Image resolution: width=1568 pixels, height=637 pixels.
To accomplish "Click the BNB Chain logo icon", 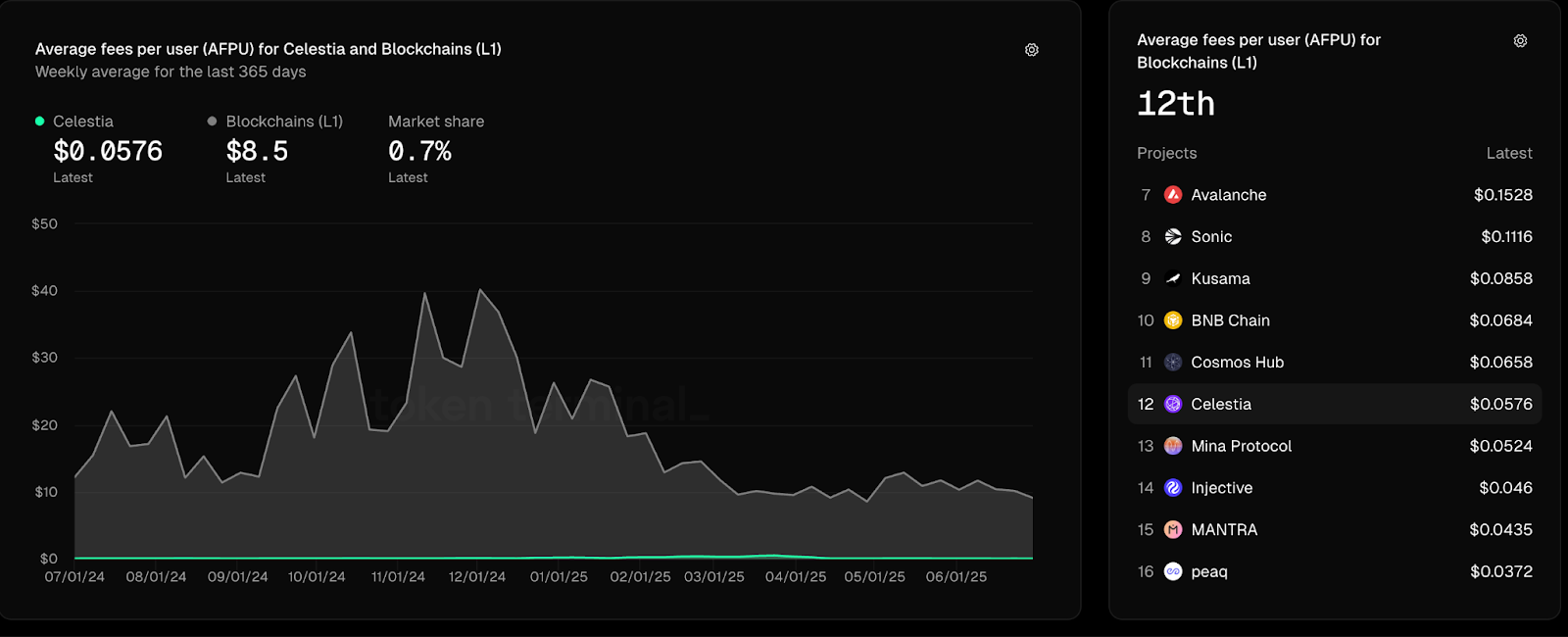I will tap(1173, 320).
